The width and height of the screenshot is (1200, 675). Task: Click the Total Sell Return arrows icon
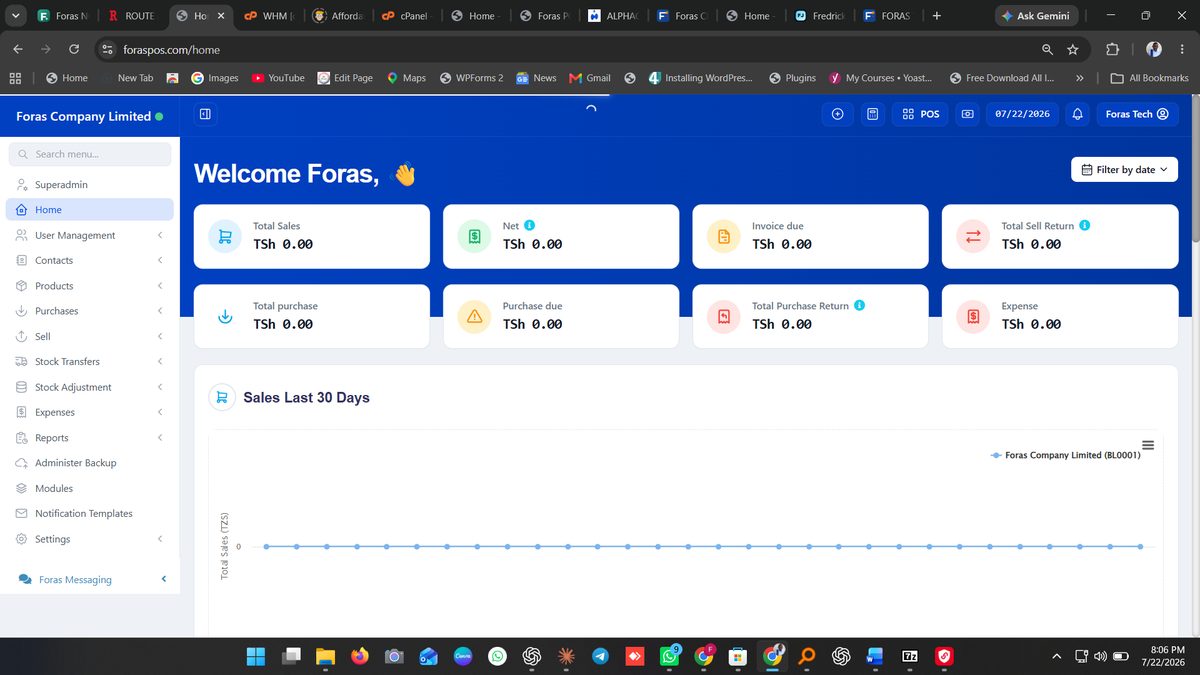point(973,237)
